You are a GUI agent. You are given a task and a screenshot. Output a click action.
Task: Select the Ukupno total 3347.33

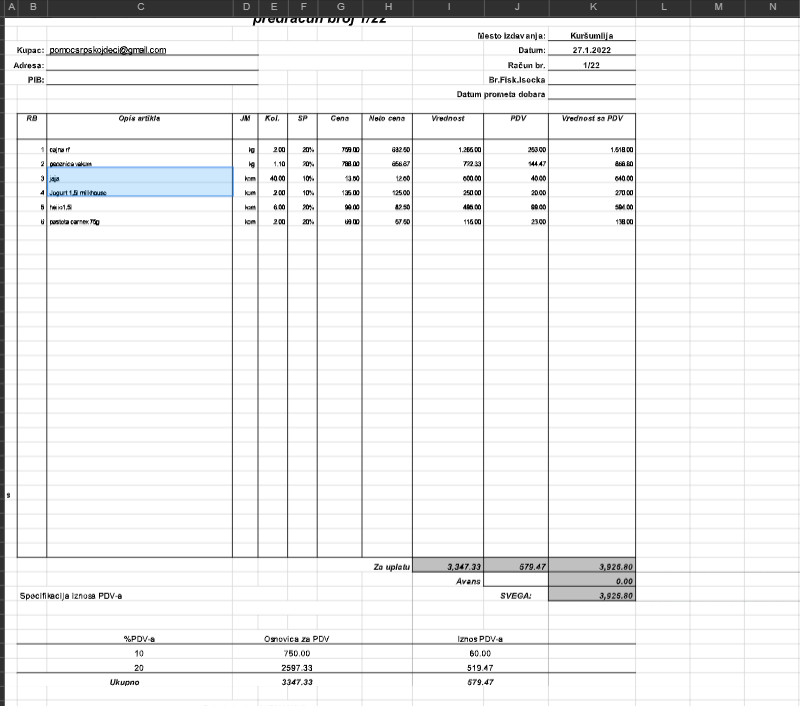(x=297, y=682)
